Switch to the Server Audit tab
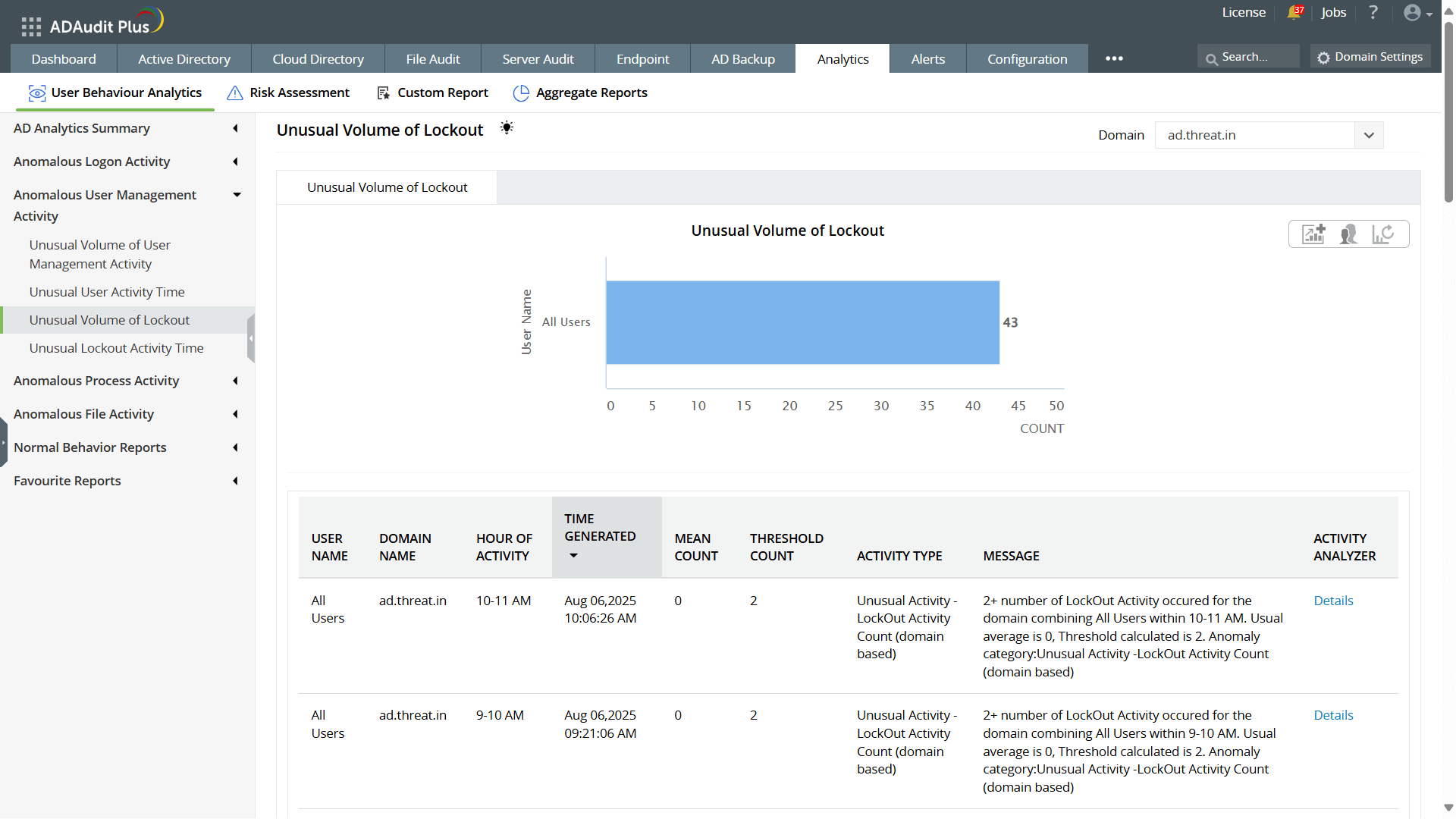 coord(538,58)
